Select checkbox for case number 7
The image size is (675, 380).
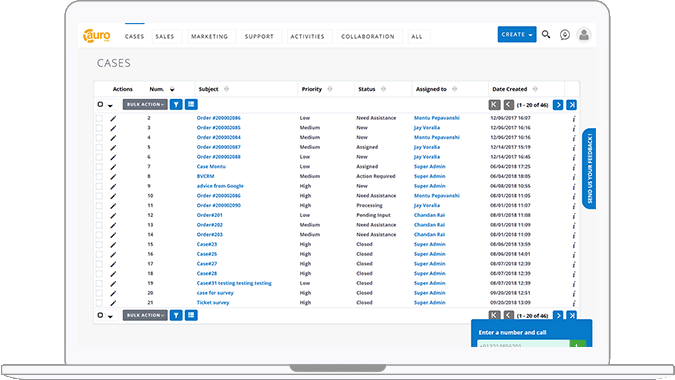coord(99,167)
